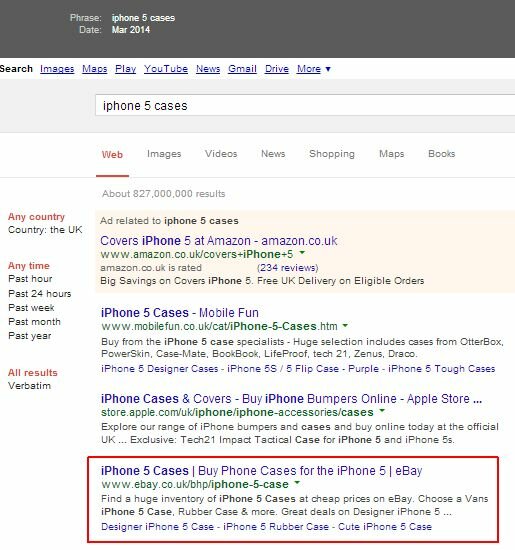The height and width of the screenshot is (550, 515).
Task: Switch to the Shopping results tab
Action: click(332, 154)
